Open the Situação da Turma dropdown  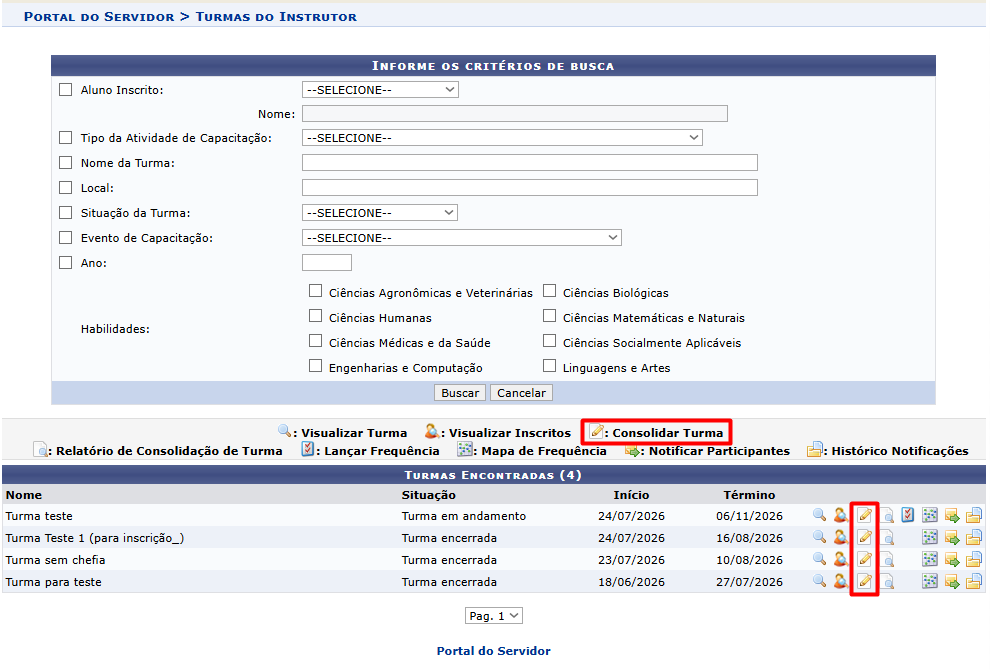point(380,213)
